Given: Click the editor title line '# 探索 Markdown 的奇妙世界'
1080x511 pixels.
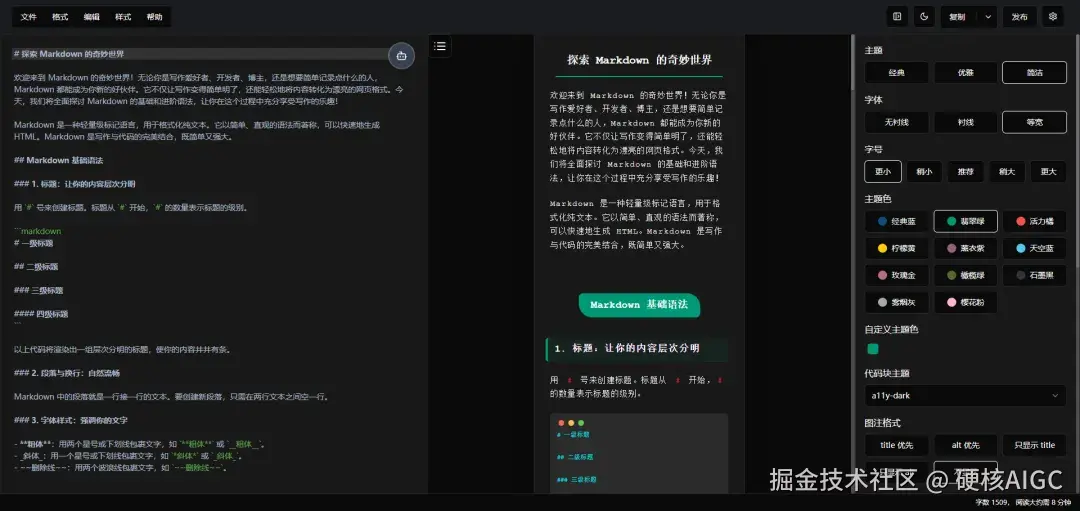Looking at the screenshot, I should tap(69, 54).
